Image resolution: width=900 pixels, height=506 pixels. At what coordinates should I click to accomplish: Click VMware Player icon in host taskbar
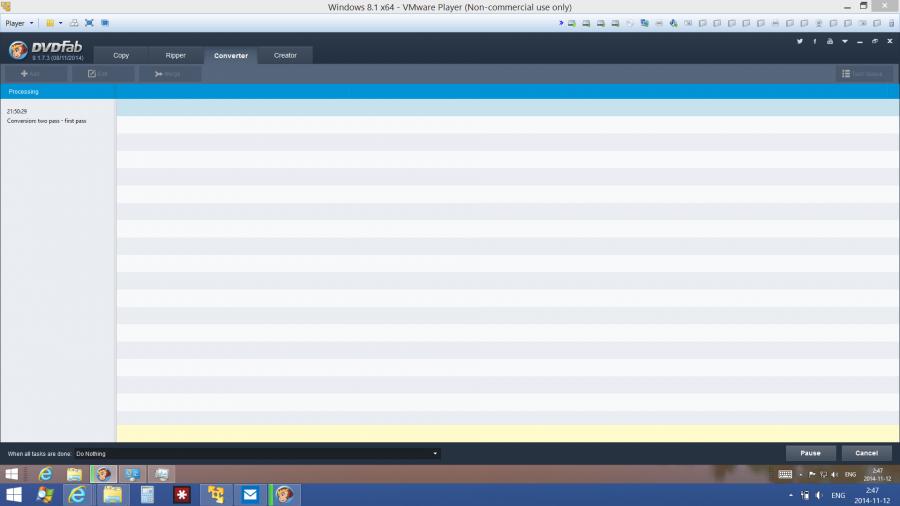216,495
